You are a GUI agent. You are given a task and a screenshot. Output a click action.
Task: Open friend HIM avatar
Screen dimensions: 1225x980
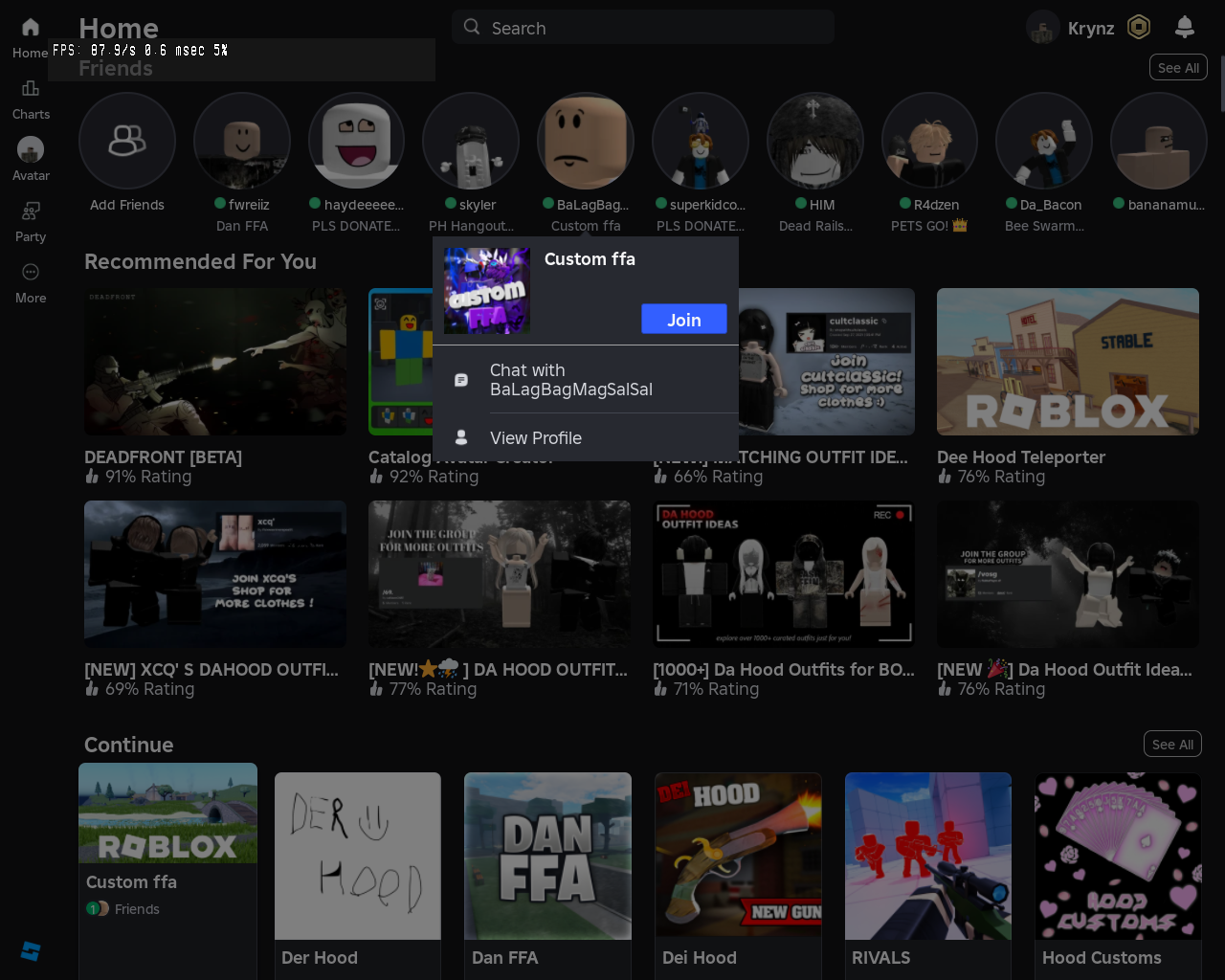click(x=815, y=141)
